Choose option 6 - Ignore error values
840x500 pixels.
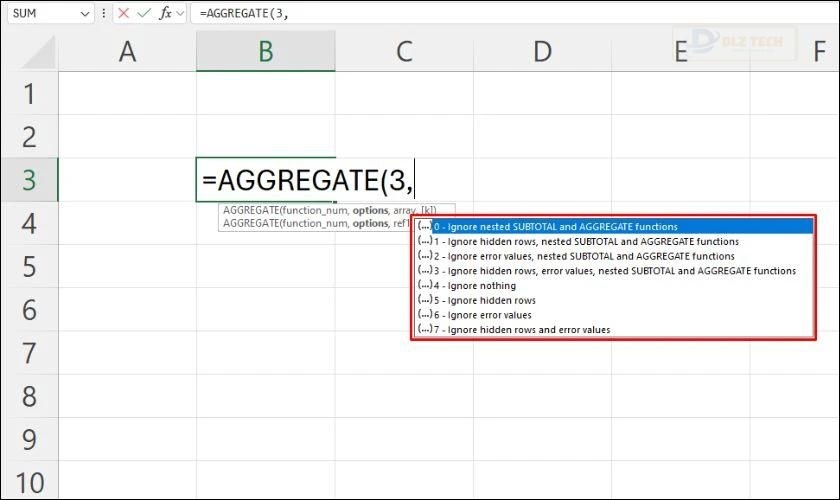tap(614, 315)
